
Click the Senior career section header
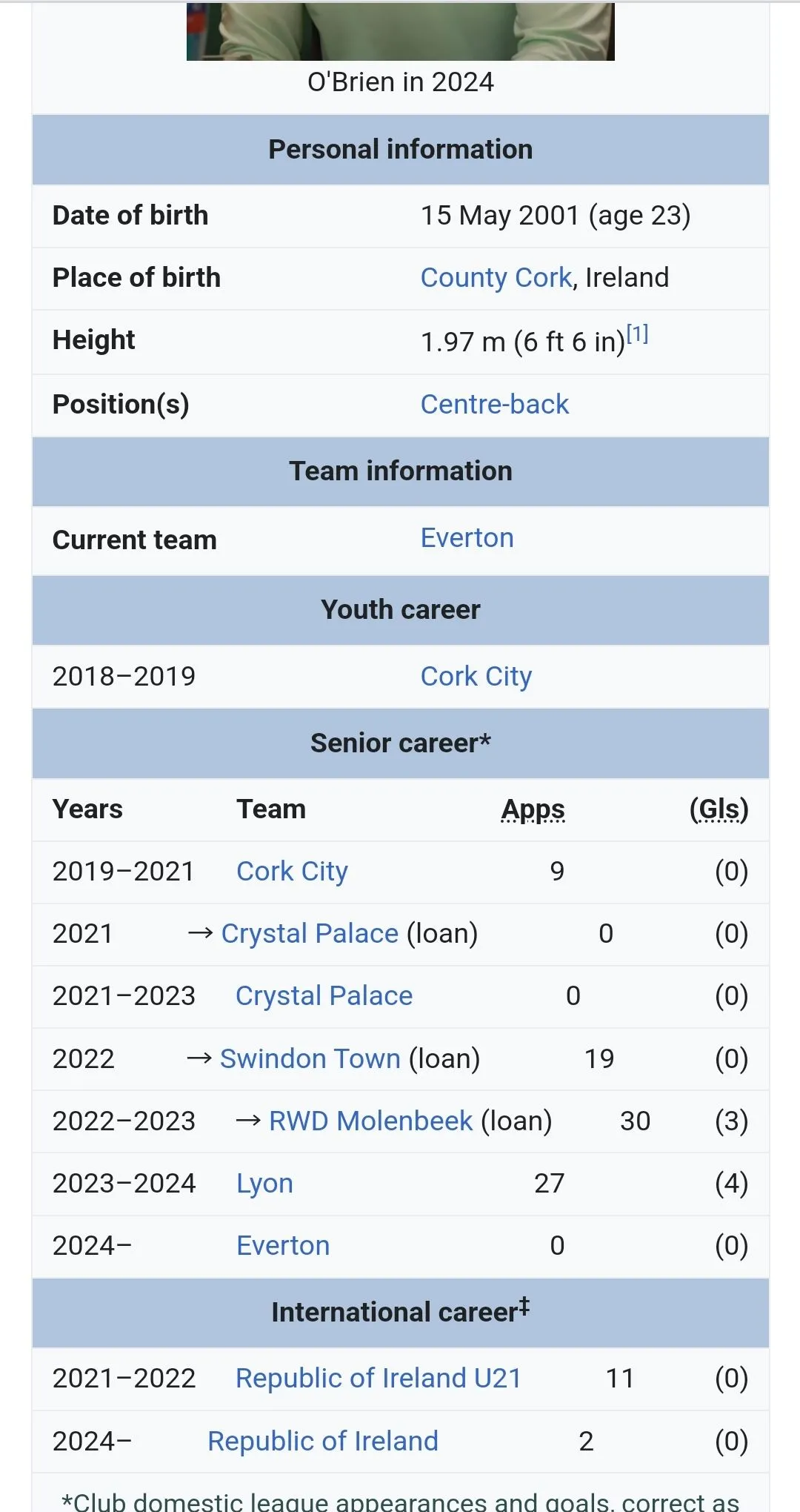coord(400,743)
